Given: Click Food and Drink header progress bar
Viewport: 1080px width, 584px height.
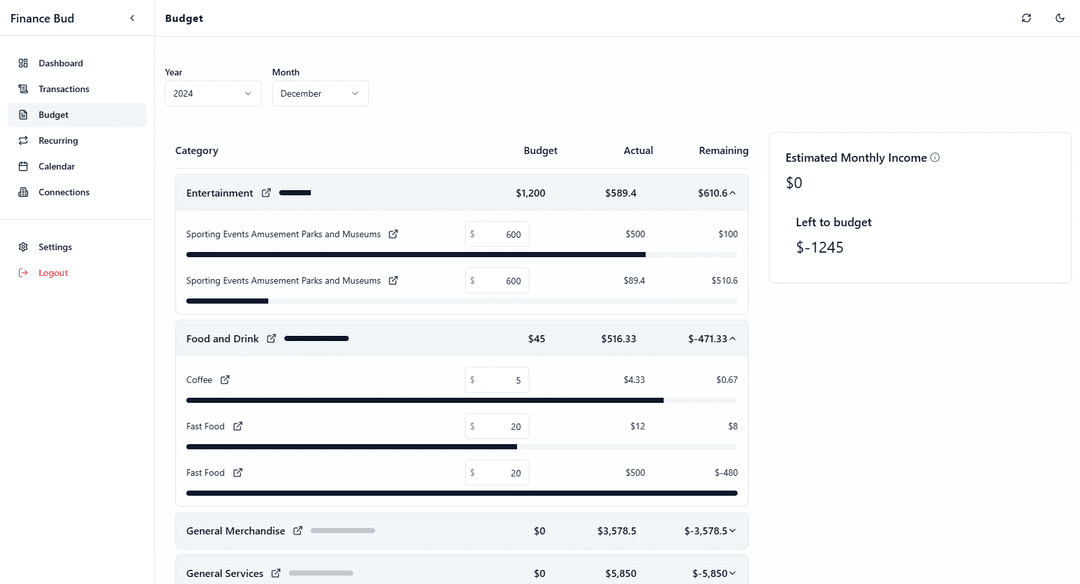Looking at the screenshot, I should (x=316, y=339).
